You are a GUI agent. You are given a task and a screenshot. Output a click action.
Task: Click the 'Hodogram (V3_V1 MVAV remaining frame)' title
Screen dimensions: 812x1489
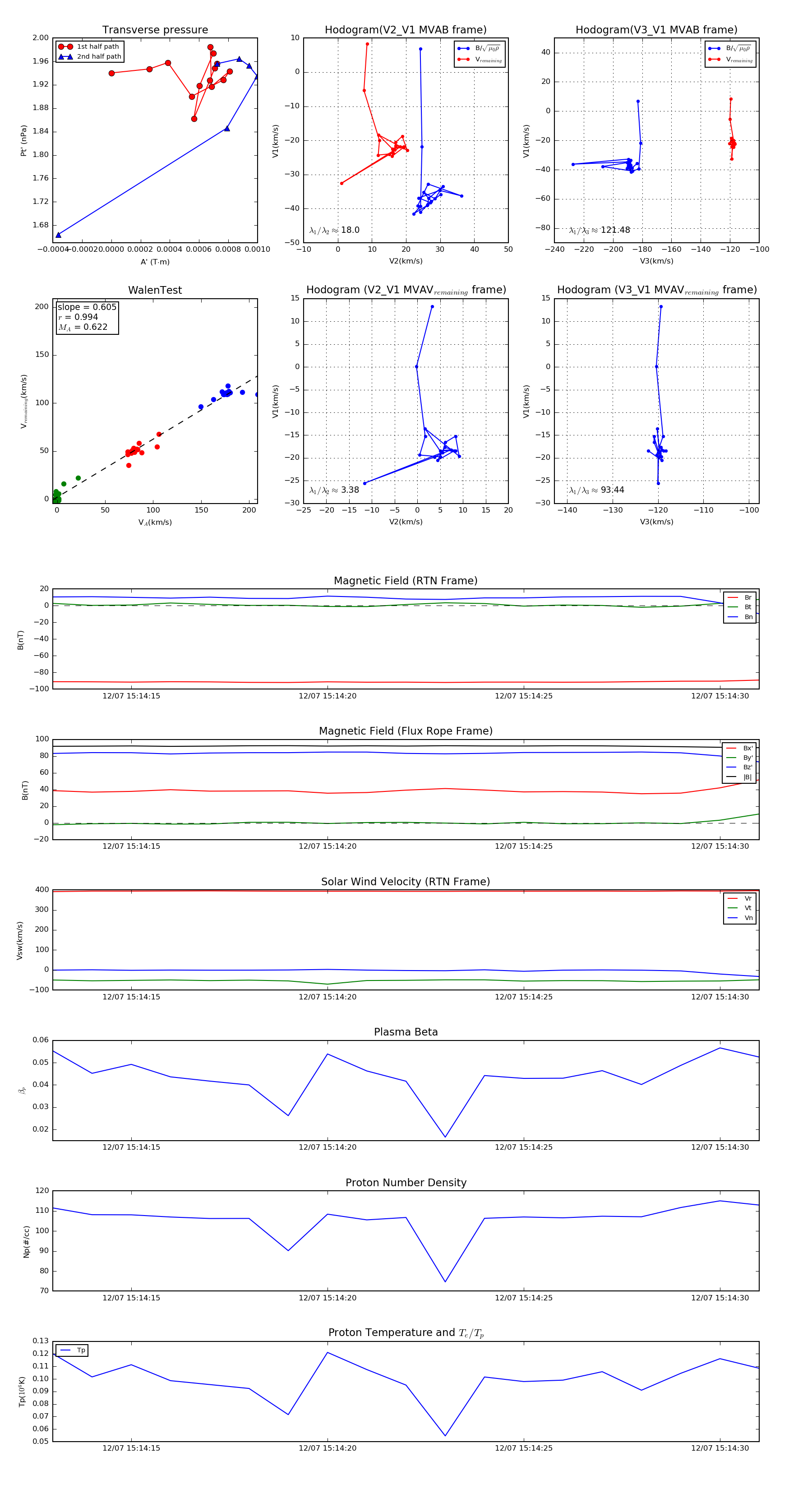(x=656, y=290)
